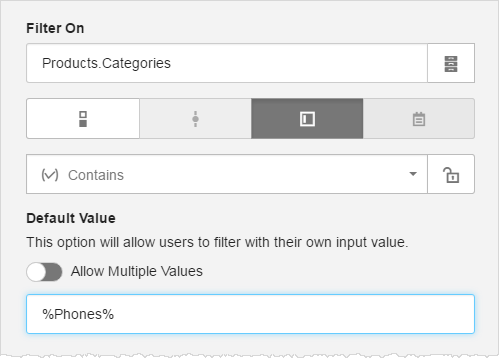Viewport: 499px width, 360px height.
Task: Click the Products.Categories filter field
Action: coord(227,63)
